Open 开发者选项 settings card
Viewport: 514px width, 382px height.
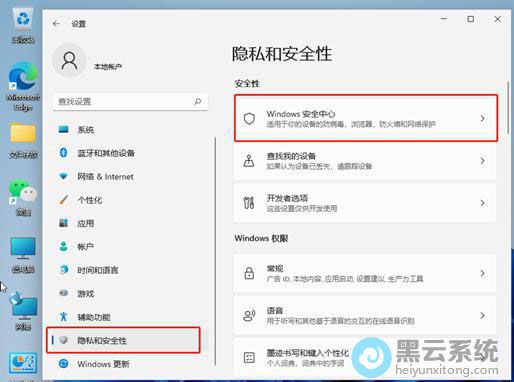tap(365, 203)
